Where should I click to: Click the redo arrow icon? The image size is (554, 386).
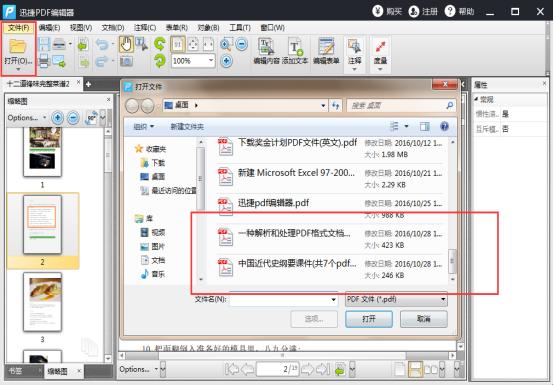click(x=102, y=61)
